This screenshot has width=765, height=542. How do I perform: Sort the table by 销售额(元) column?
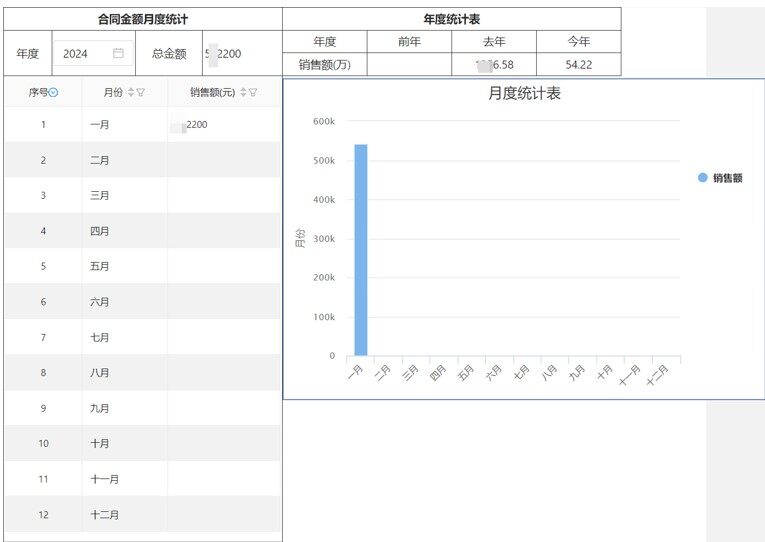242,92
